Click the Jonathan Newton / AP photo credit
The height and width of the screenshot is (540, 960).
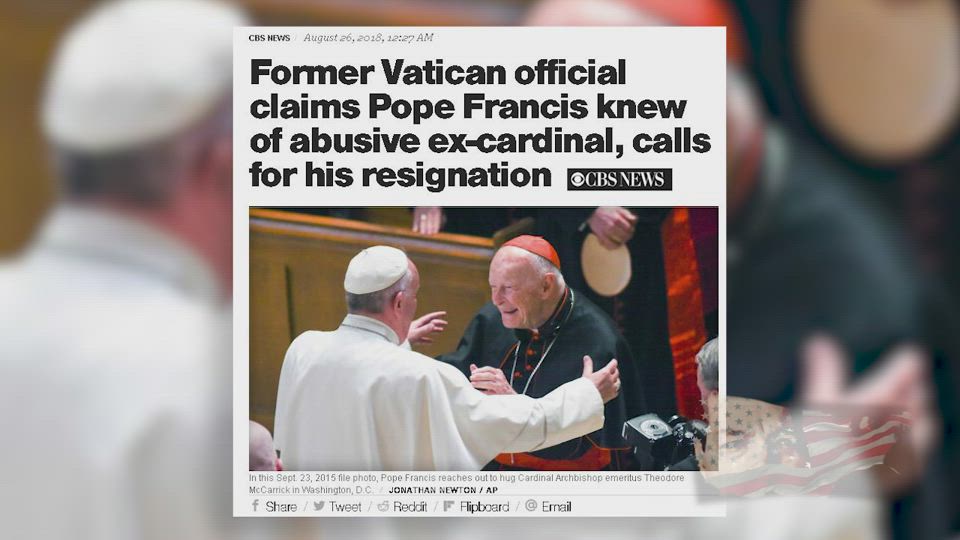(x=443, y=490)
